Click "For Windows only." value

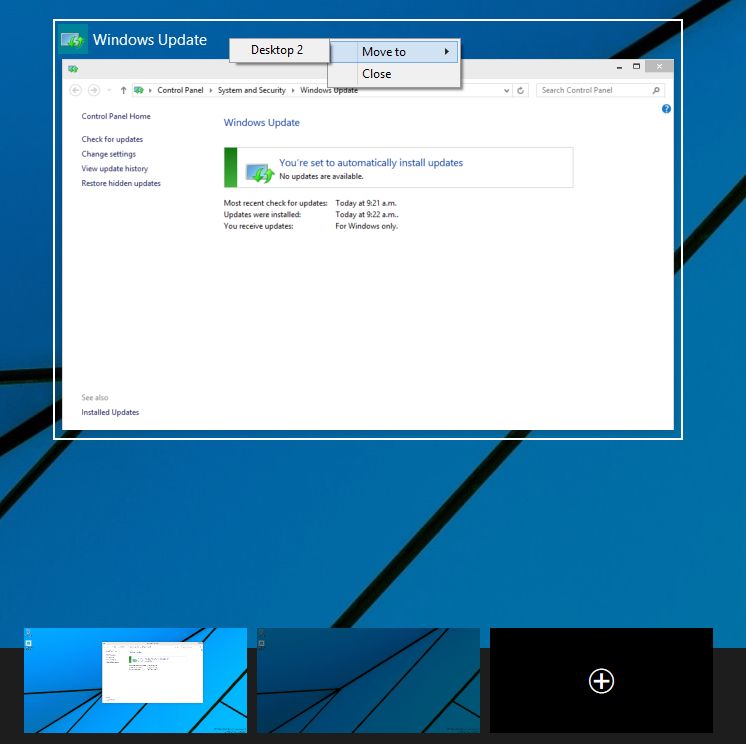coord(366,226)
